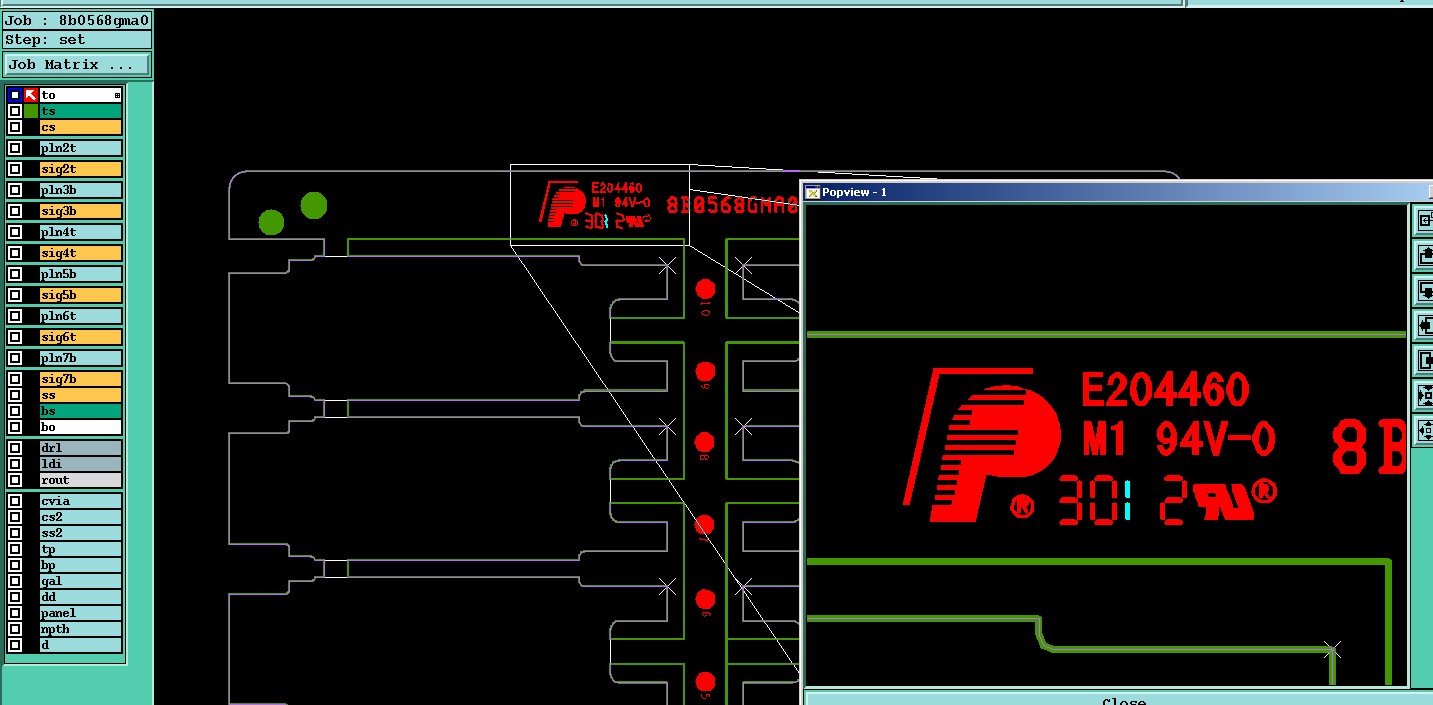This screenshot has height=705, width=1433.
Task: Select the 'bp' layer name
Action: [81, 565]
